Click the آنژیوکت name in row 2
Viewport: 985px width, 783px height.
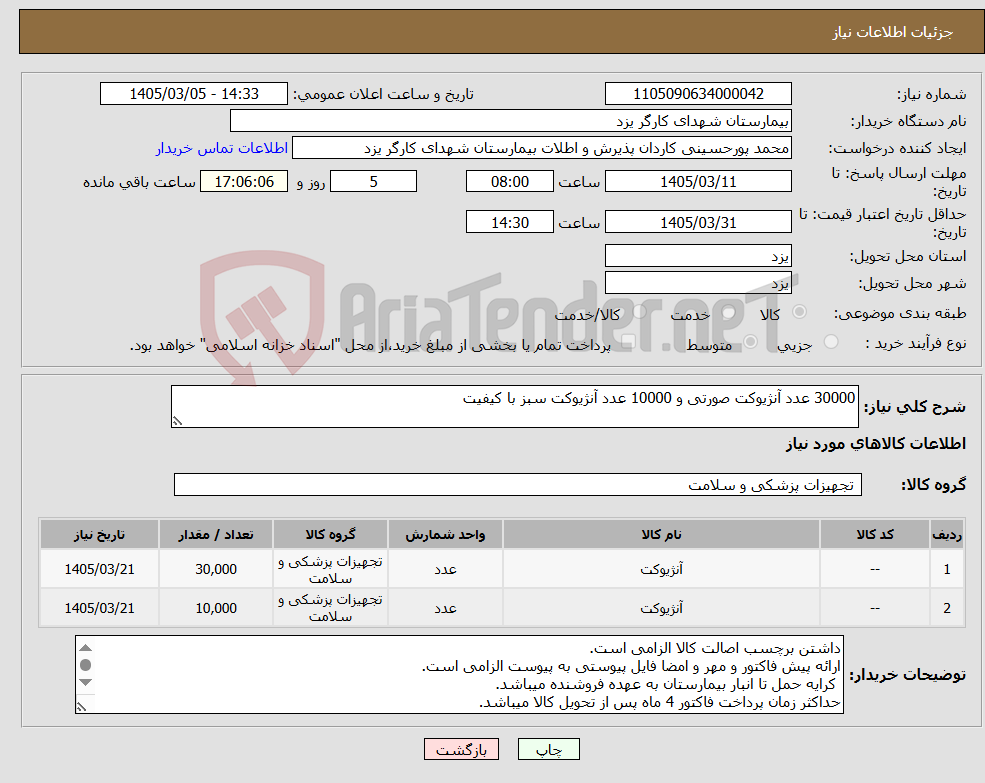tap(661, 608)
